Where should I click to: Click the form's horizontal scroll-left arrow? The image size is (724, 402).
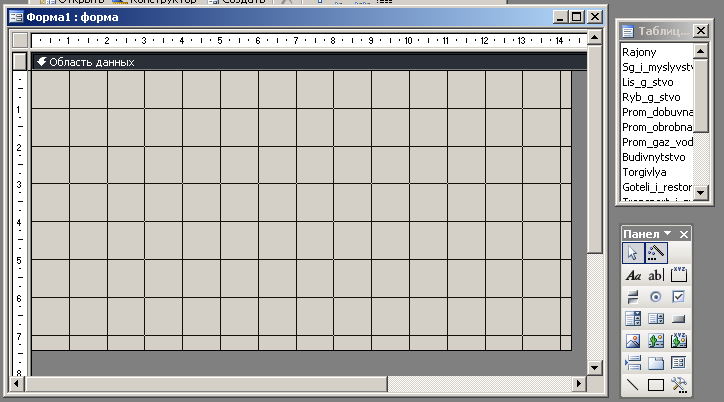(17, 384)
